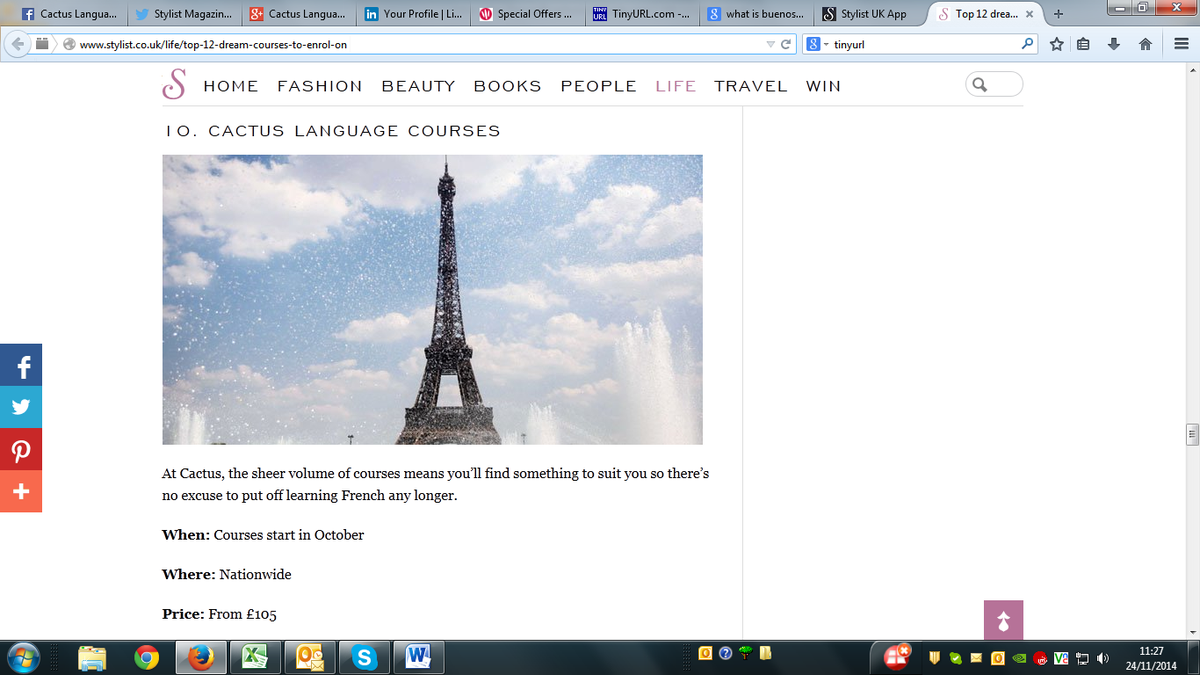Expand the URL history dropdown arrow
This screenshot has height=675, width=1200.
click(769, 44)
